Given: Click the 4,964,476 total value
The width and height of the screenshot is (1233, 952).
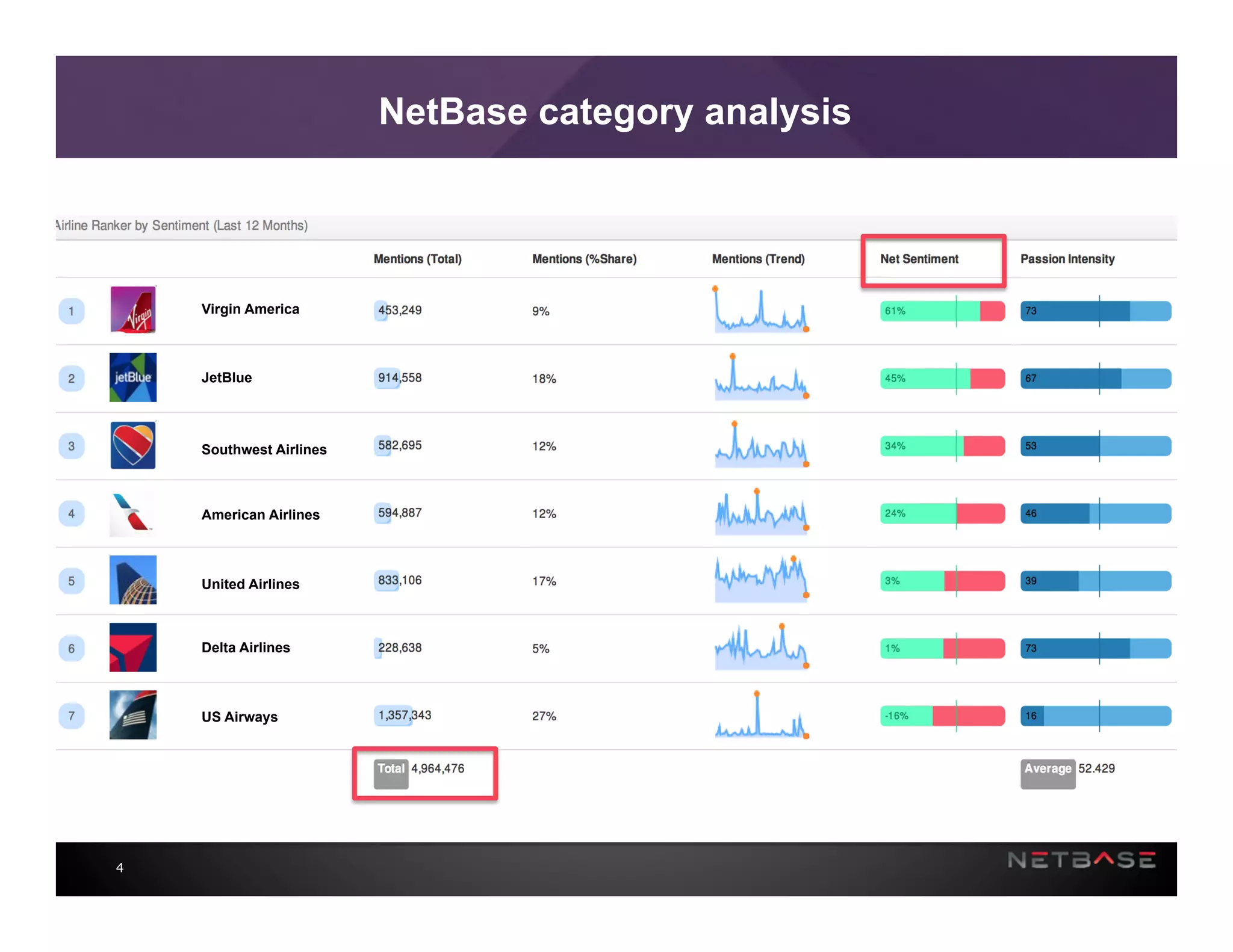Looking at the screenshot, I should click(x=438, y=768).
